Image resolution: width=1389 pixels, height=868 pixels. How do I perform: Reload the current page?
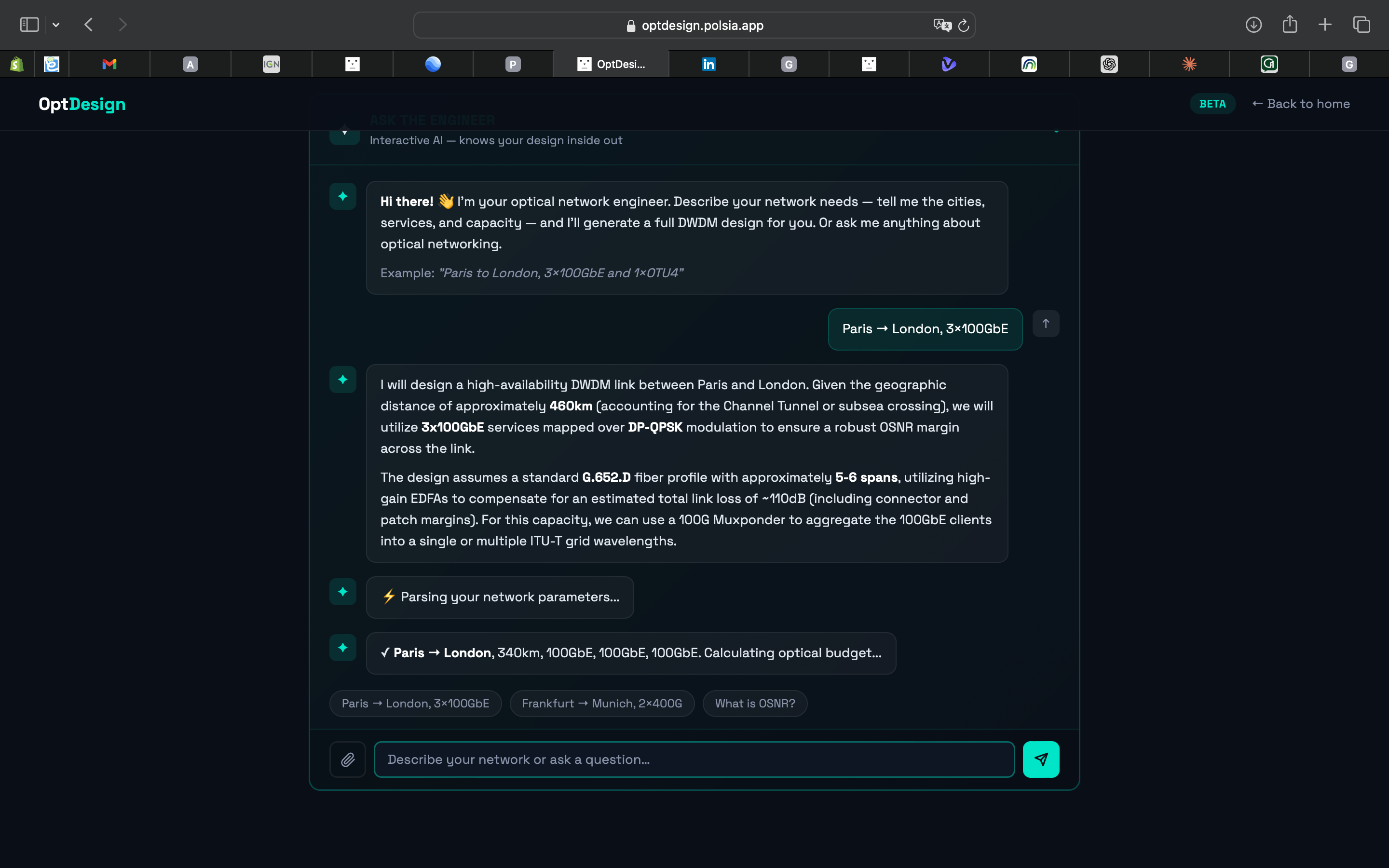pos(964,25)
